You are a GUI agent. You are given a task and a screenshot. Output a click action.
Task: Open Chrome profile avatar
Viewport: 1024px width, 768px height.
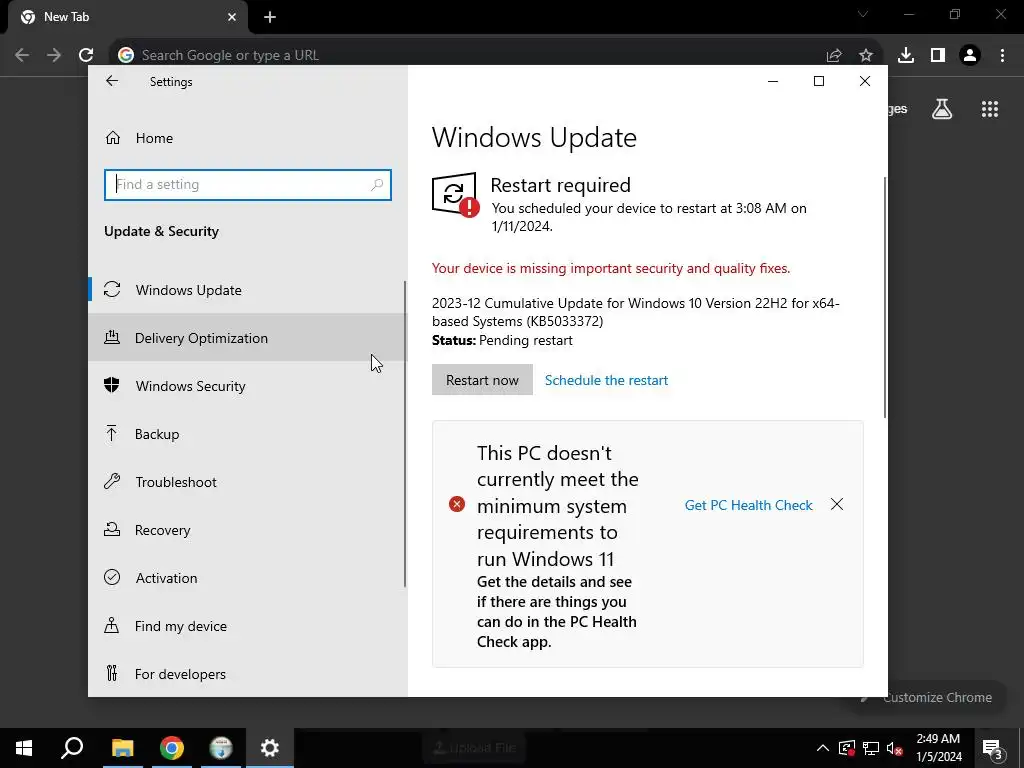970,56
